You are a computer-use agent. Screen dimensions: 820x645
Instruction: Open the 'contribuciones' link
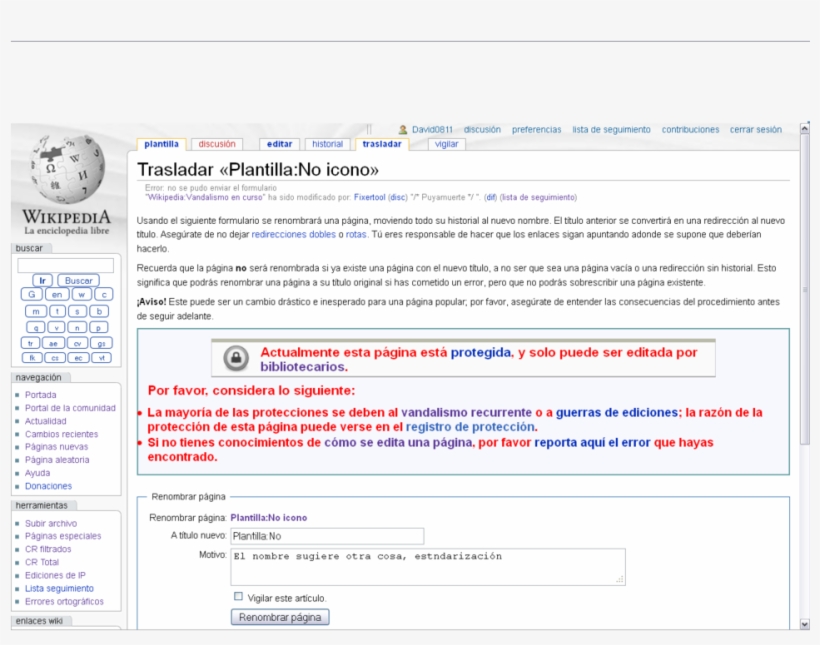point(690,130)
